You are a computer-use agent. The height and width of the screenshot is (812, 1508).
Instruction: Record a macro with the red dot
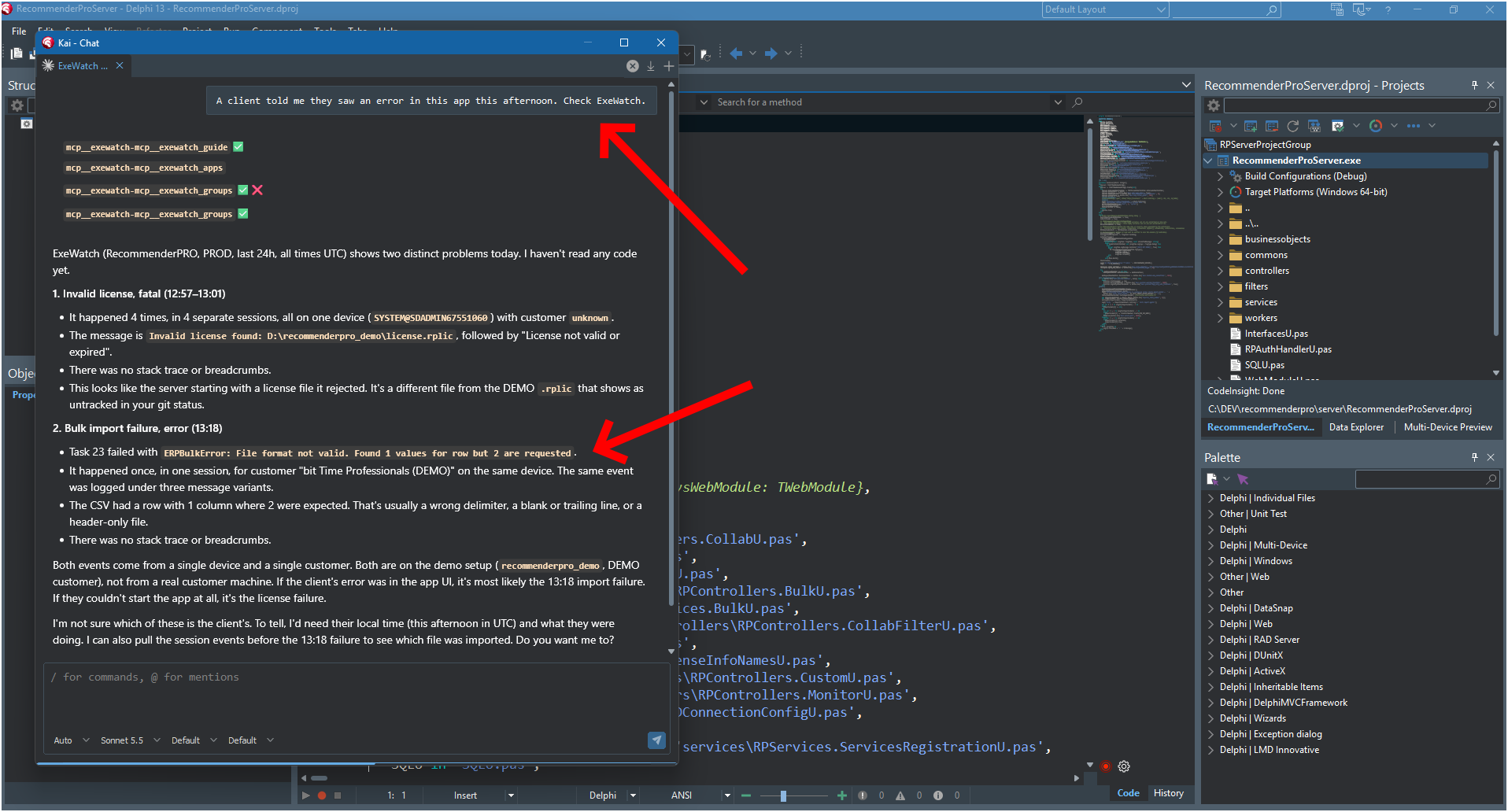[322, 795]
